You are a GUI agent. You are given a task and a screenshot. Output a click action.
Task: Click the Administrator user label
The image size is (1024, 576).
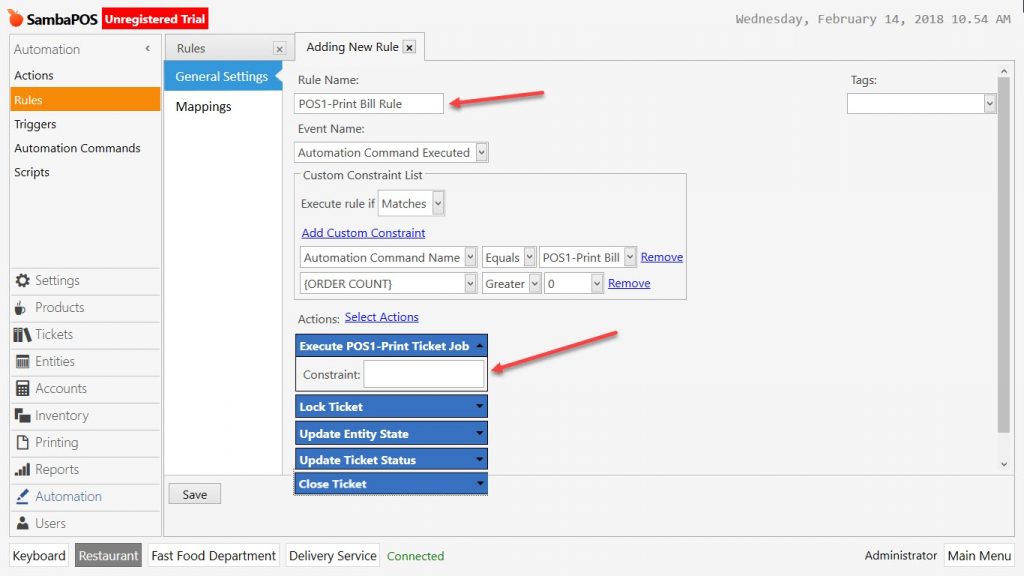[901, 556]
